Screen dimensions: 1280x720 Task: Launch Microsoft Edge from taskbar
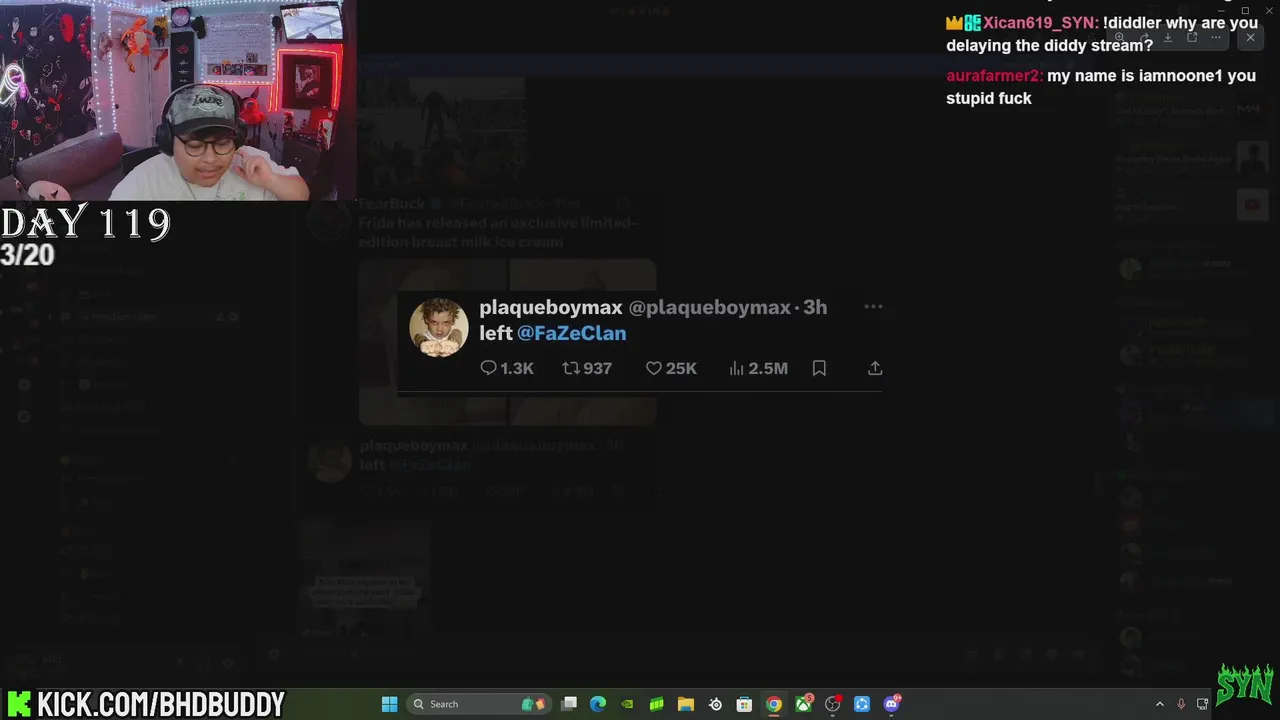pyautogui.click(x=598, y=704)
